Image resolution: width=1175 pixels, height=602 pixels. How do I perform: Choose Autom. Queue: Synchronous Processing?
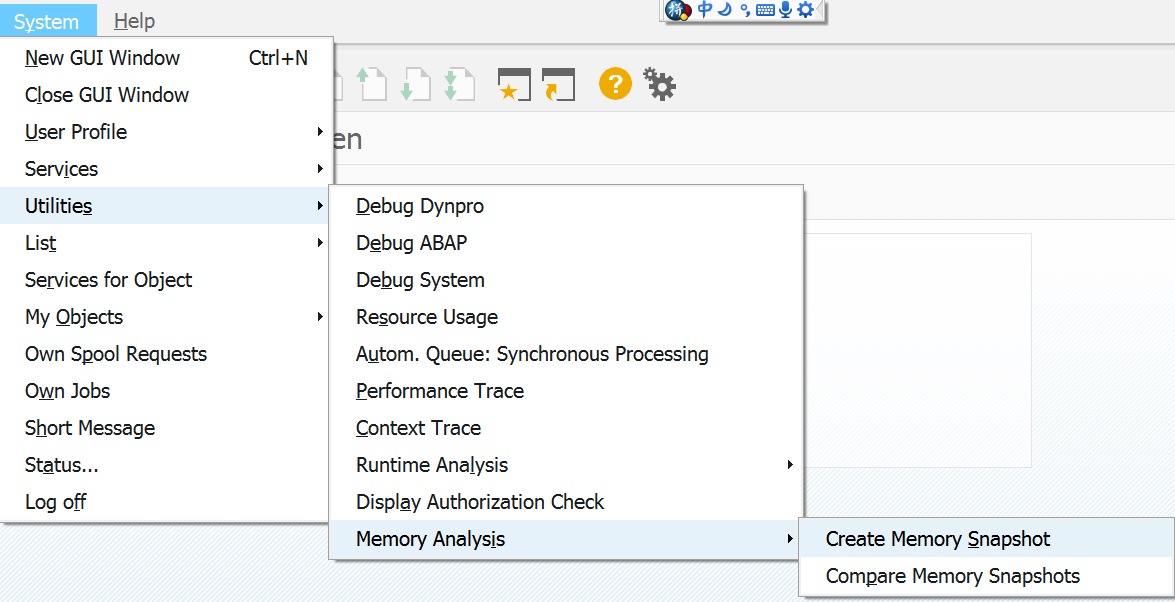pos(567,354)
